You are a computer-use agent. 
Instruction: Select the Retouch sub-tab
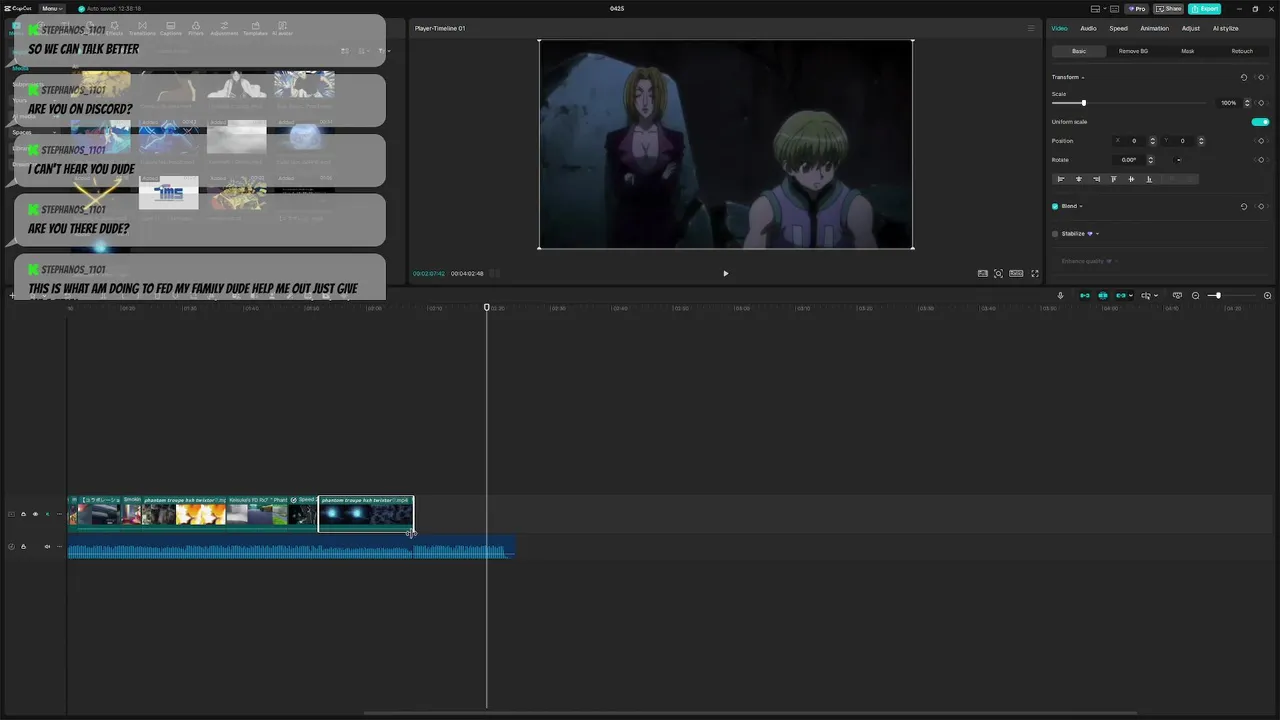(1242, 51)
